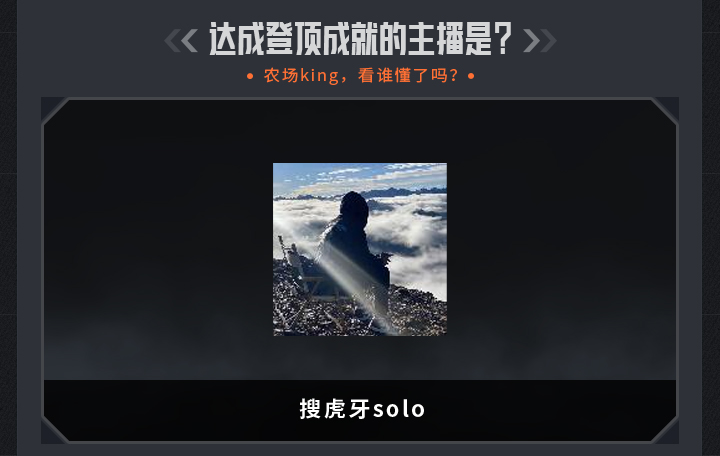720x456 pixels.
Task: Click the orange dot after 看谁懂了吗?
Action: click(471, 76)
